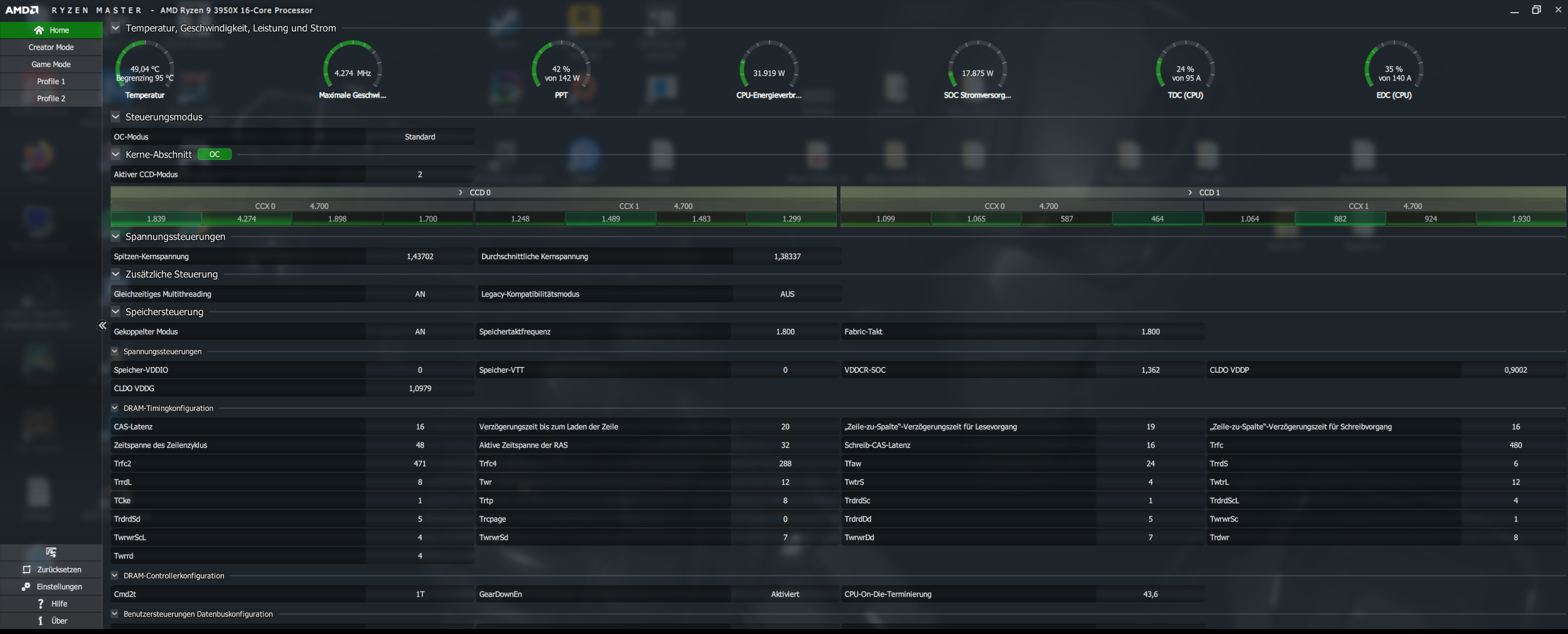Expand the CCD 0 header chevron

coord(461,192)
